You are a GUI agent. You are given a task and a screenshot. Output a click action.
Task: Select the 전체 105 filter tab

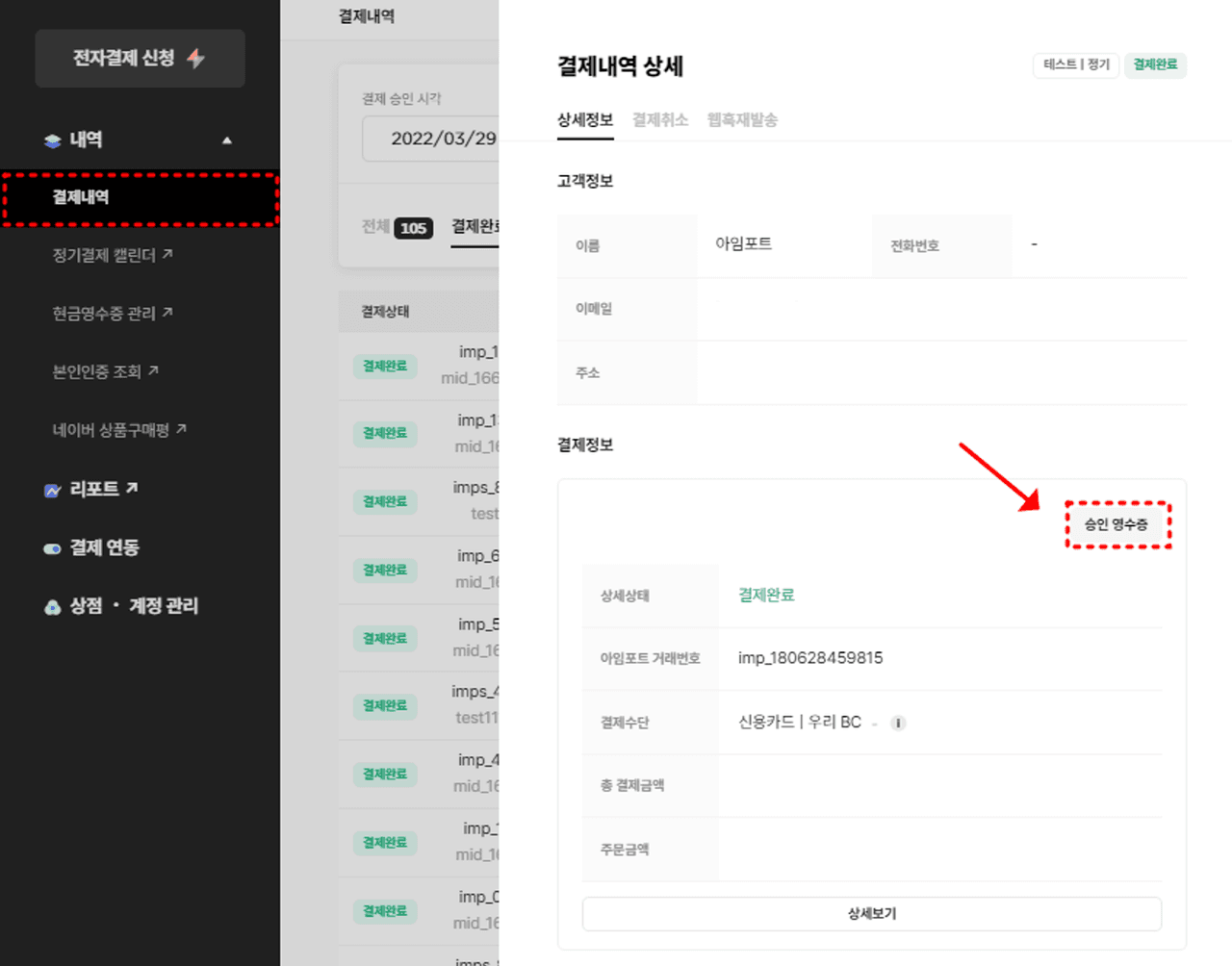pyautogui.click(x=397, y=227)
